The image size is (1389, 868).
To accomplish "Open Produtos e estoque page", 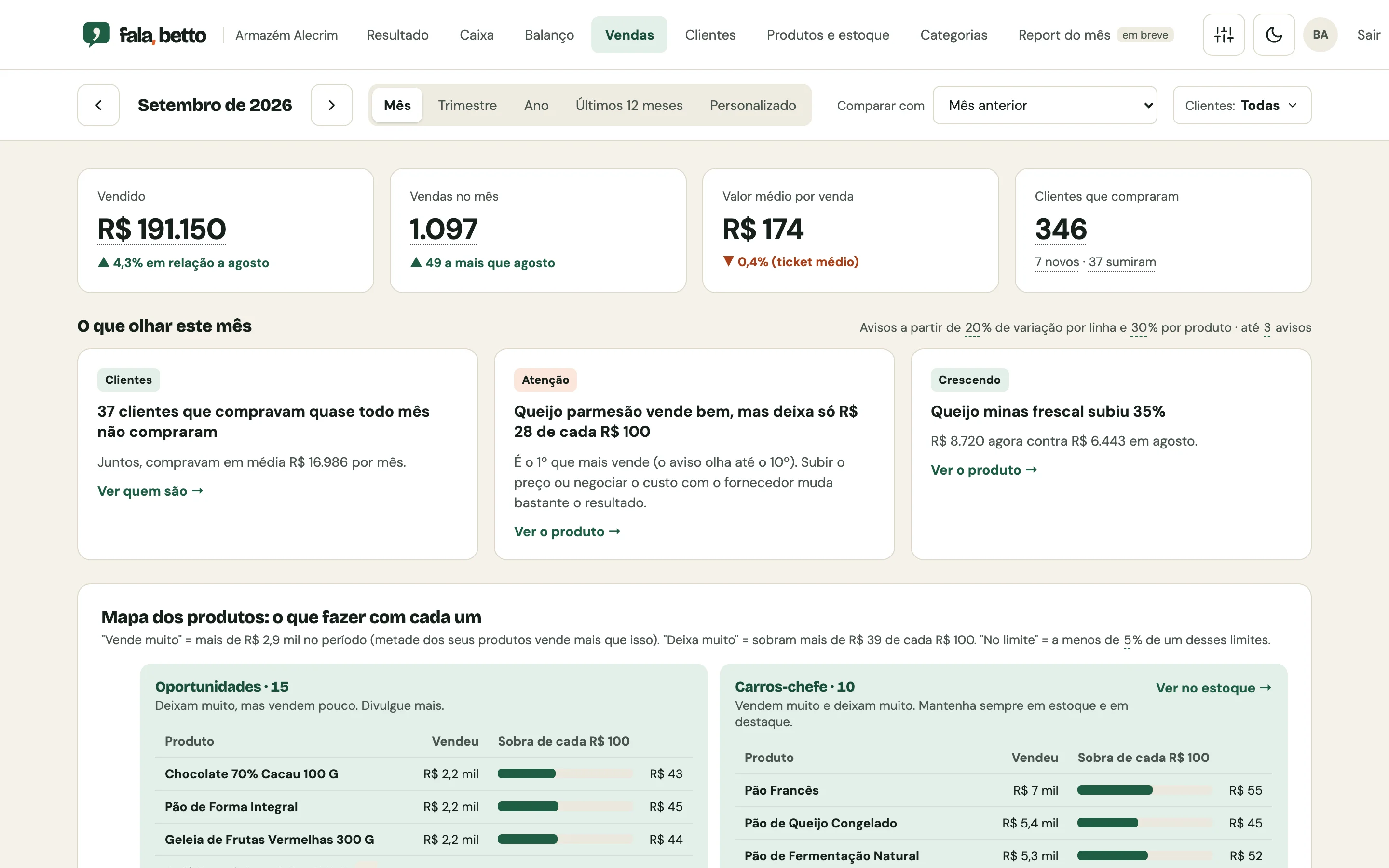I will (828, 35).
